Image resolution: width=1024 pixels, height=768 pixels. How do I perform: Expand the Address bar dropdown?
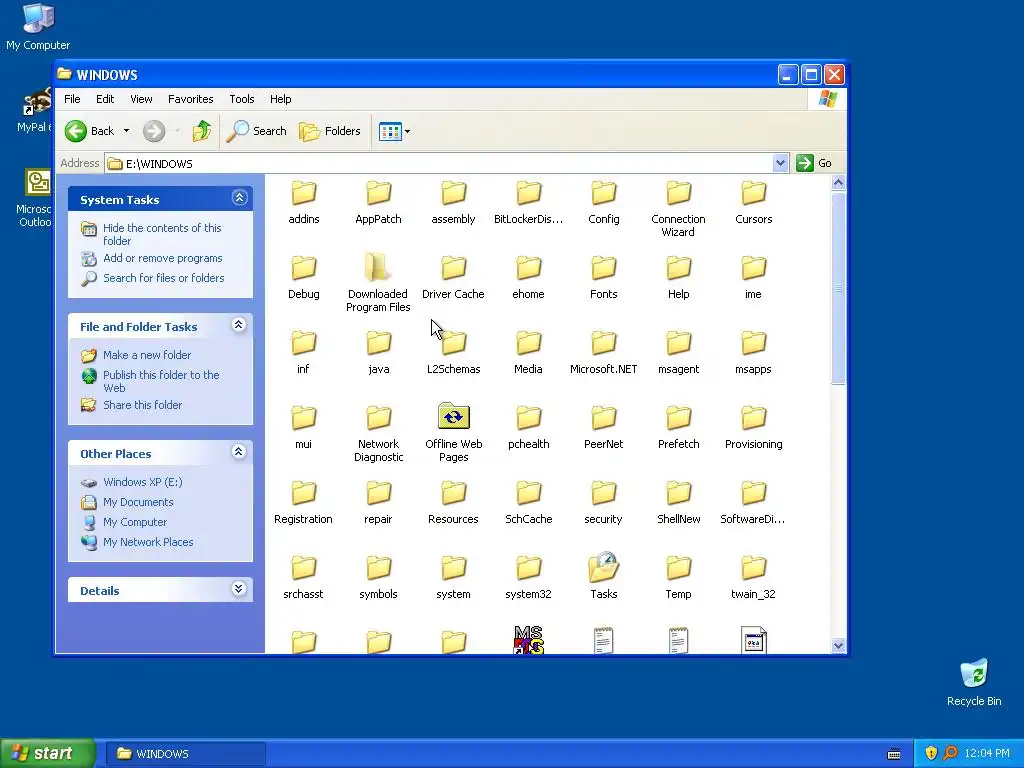(780, 163)
